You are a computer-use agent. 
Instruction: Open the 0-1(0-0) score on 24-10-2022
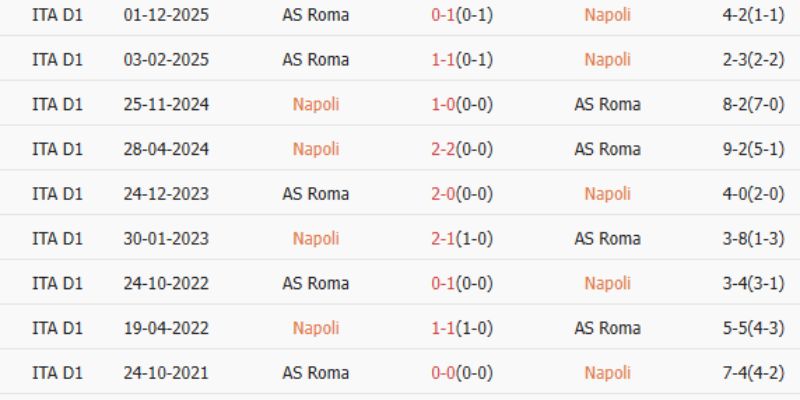[461, 283]
